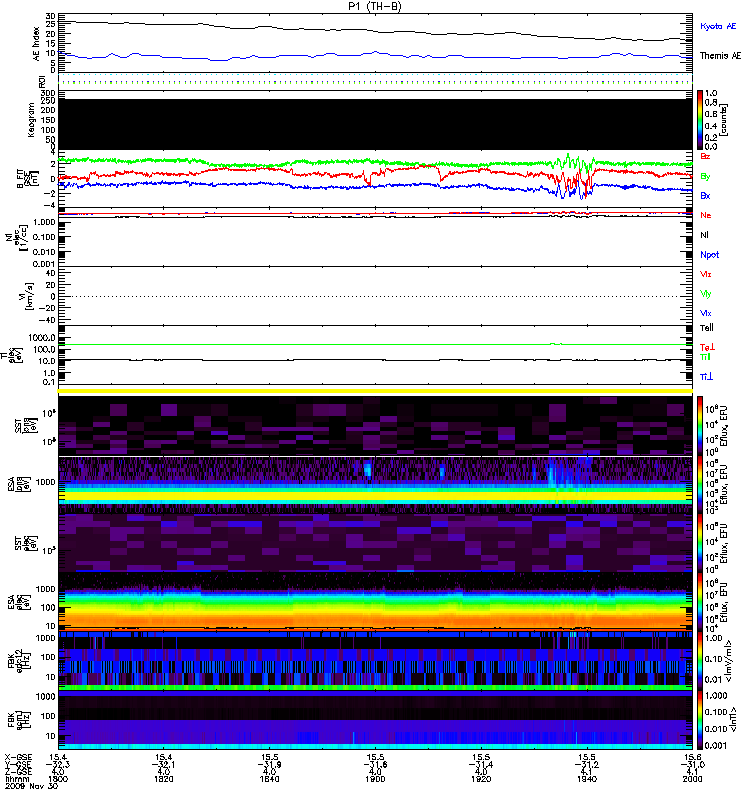The width and height of the screenshot is (750, 800).
Task: Click the 1920 time tick label
Action: point(481,779)
